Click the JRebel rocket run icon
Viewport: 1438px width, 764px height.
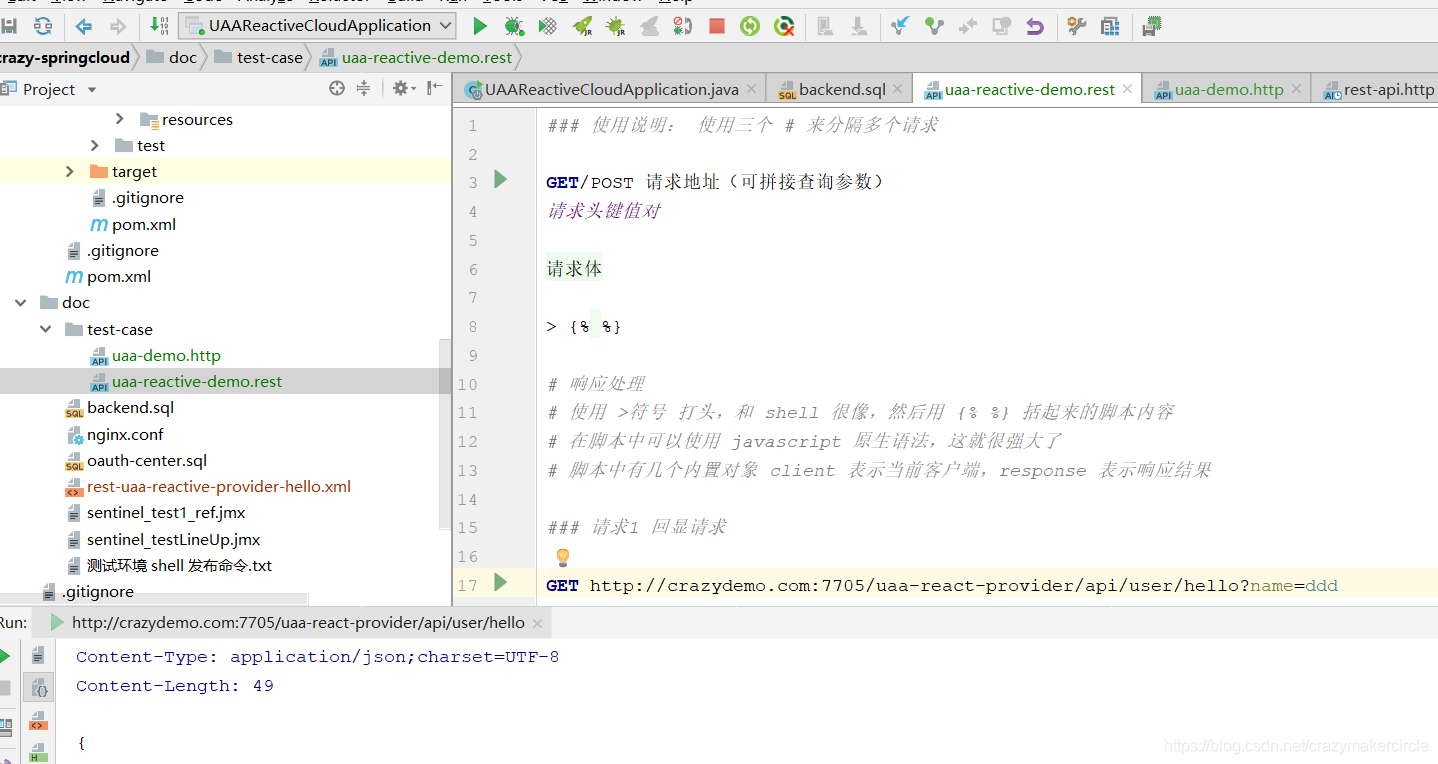click(x=582, y=26)
